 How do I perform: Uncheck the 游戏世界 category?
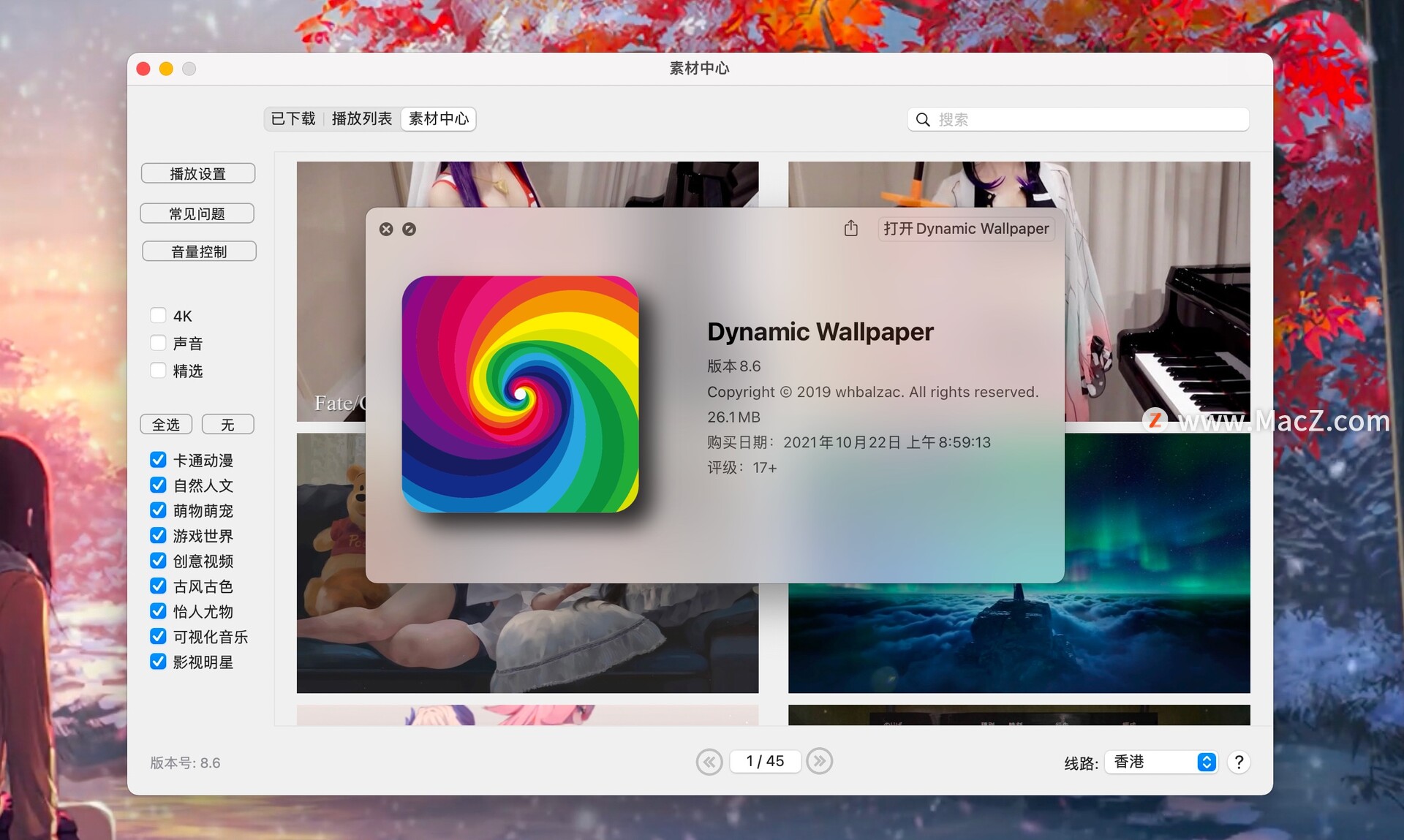(x=158, y=536)
